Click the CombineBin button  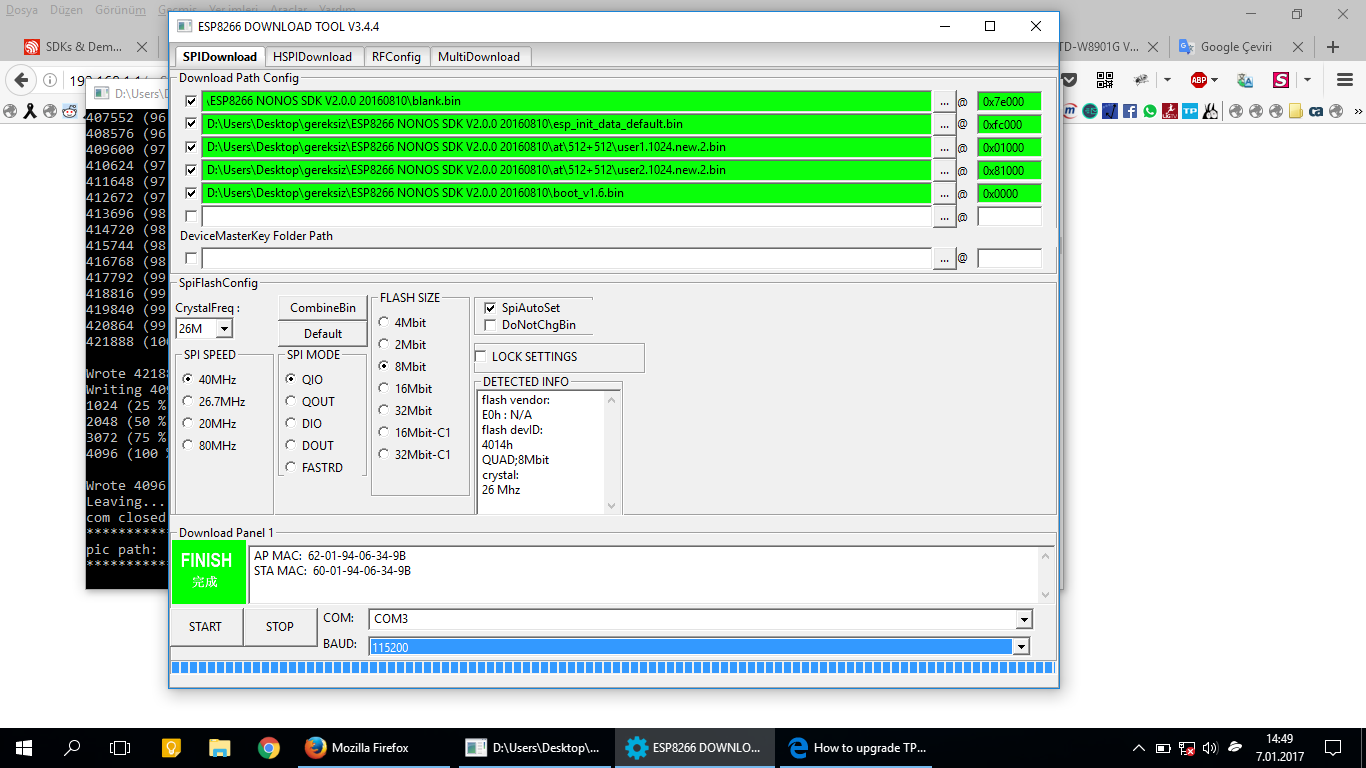click(322, 307)
